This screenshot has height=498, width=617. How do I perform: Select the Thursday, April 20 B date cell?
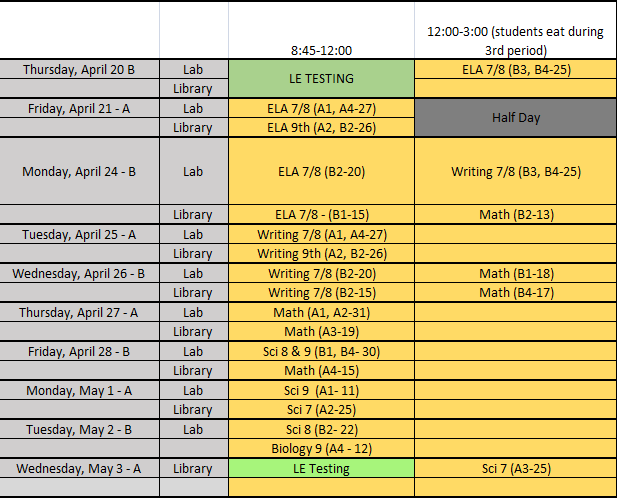click(79, 69)
